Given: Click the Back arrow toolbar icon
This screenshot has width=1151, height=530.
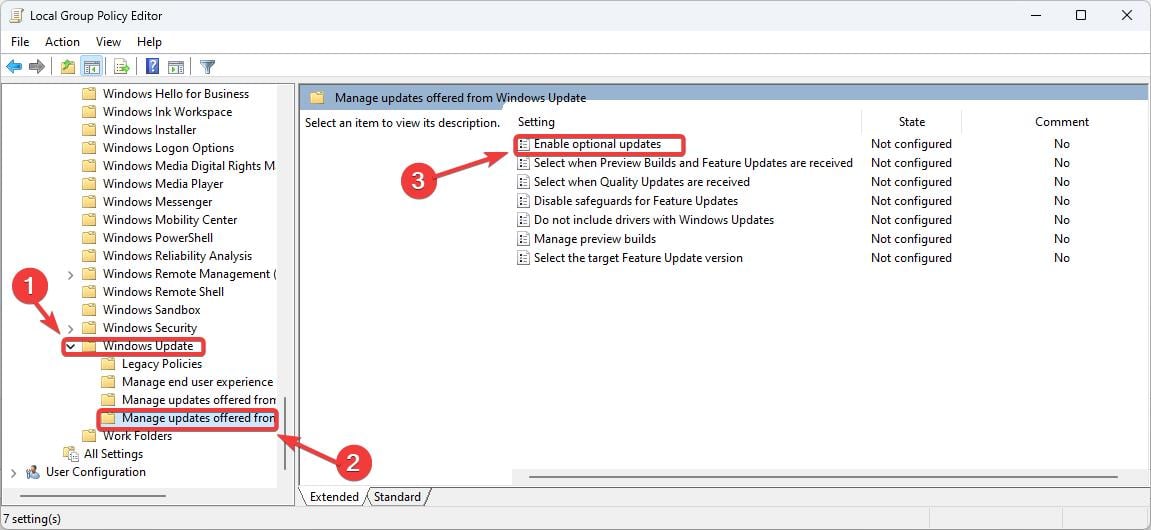Looking at the screenshot, I should pyautogui.click(x=14, y=67).
